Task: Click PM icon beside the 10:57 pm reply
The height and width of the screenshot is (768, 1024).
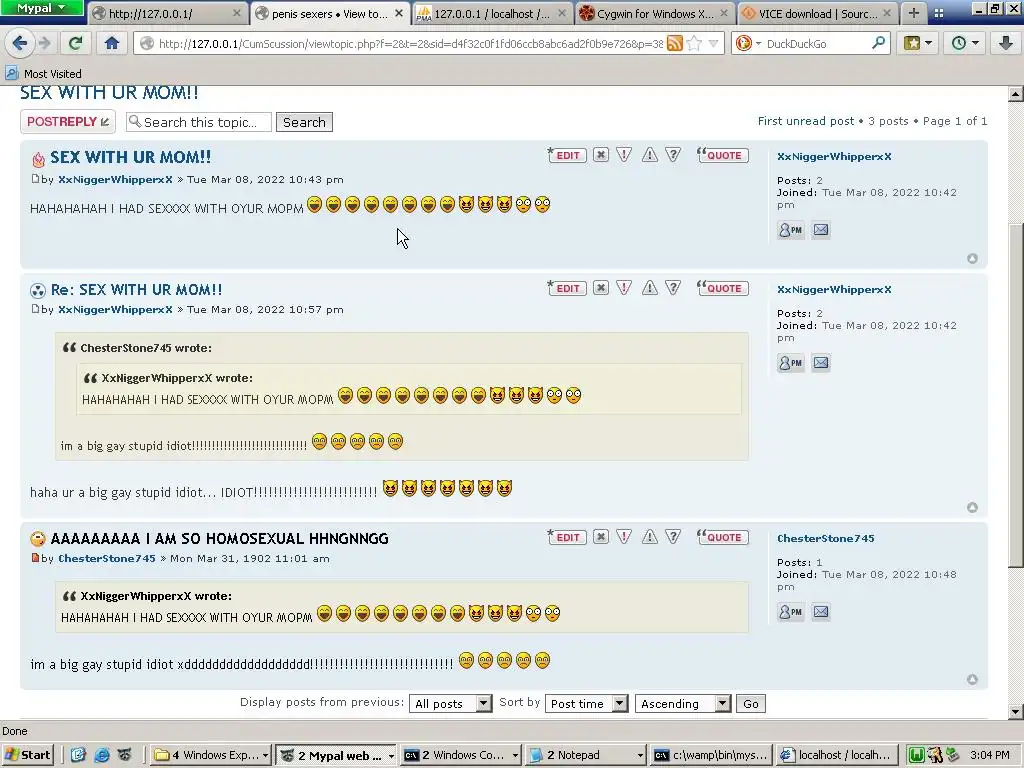Action: (x=790, y=363)
